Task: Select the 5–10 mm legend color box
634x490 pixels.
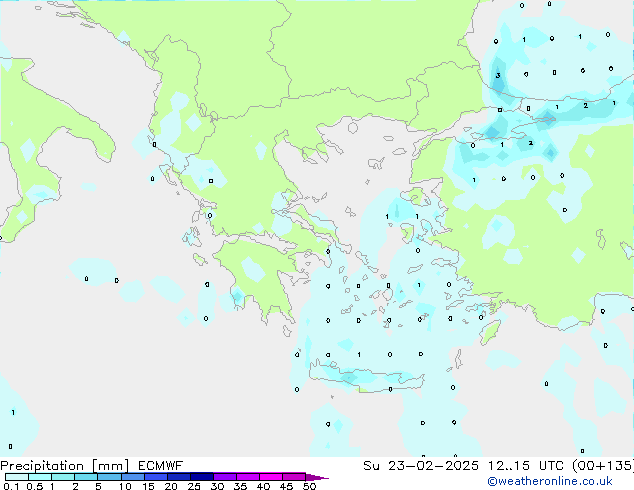Action: (x=109, y=477)
